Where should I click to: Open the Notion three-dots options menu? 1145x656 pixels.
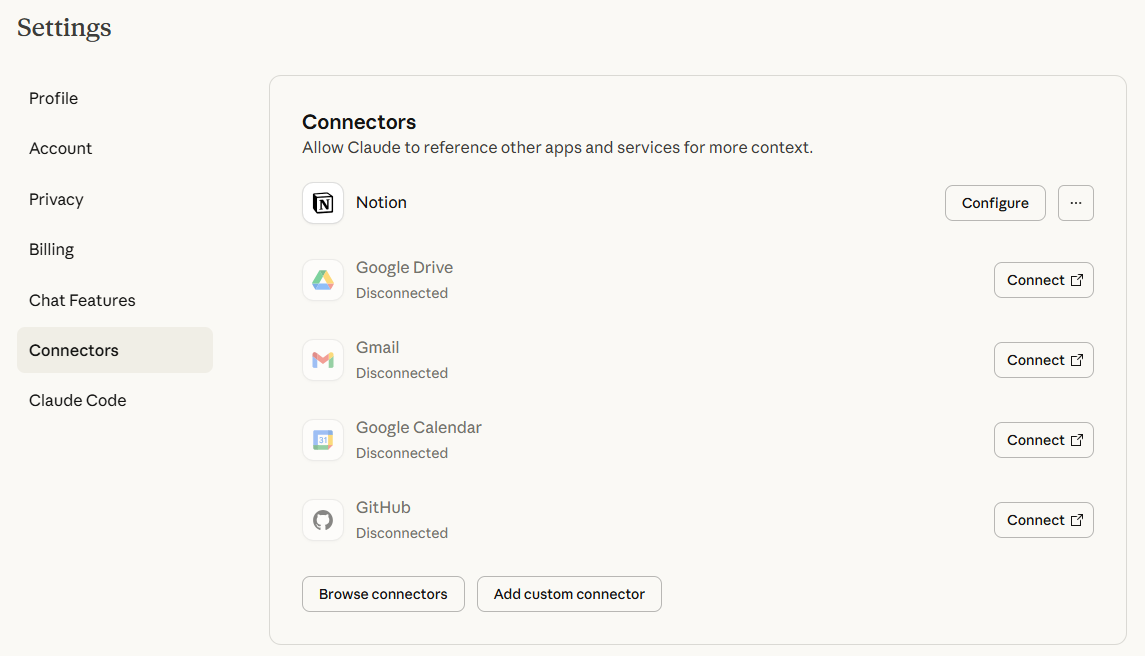point(1075,203)
